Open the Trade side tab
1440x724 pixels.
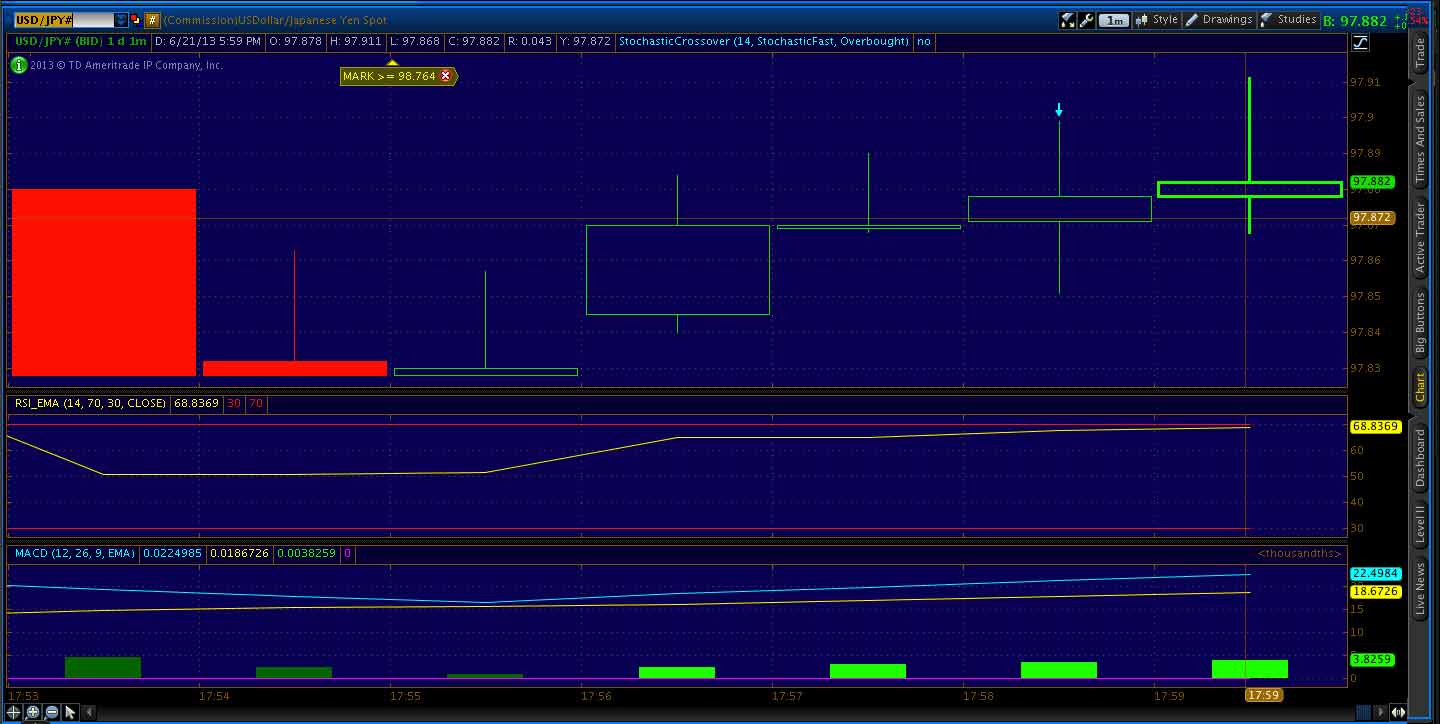pos(1419,53)
